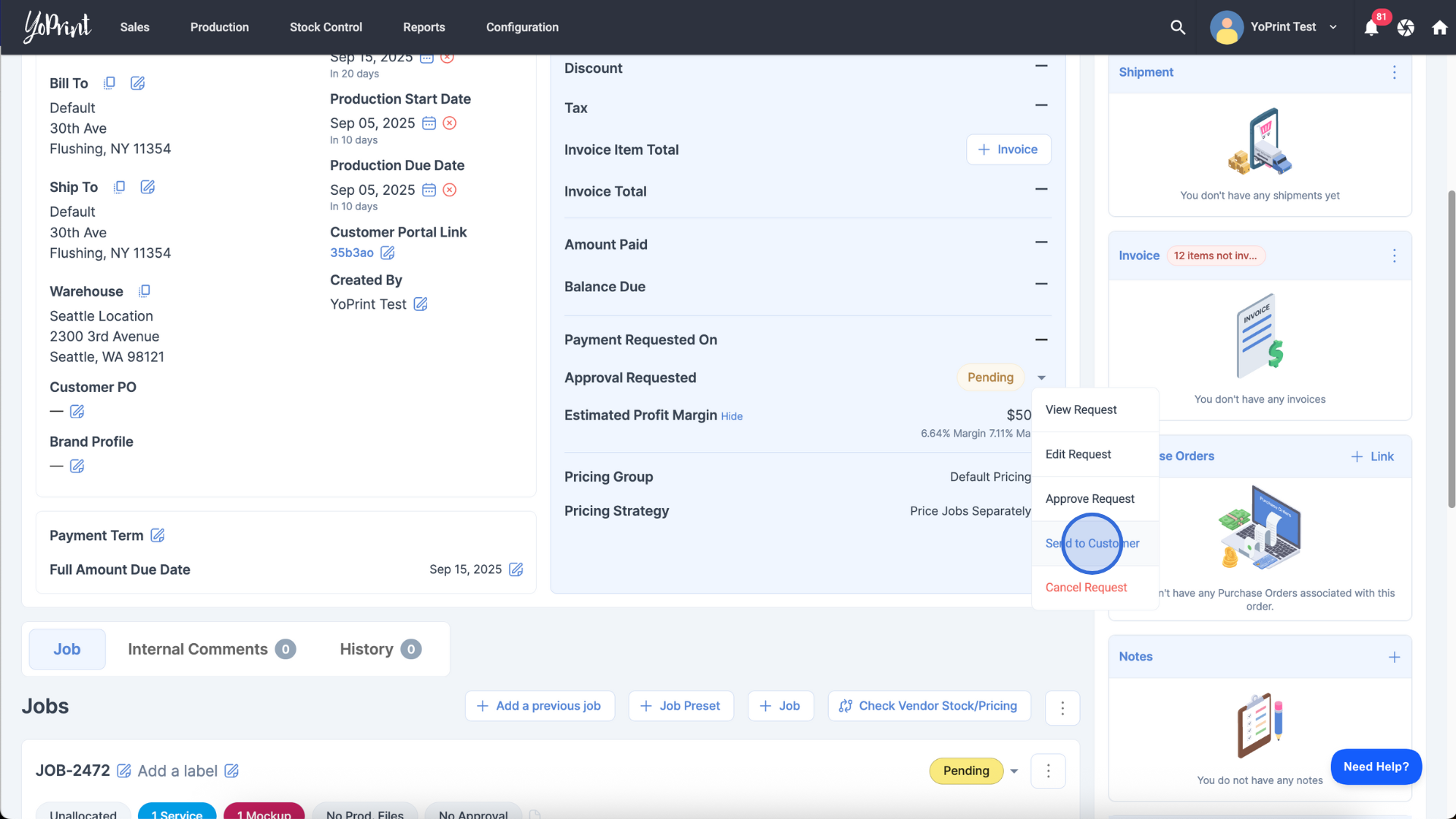Open the notifications bell
The image size is (1456, 819).
1371,28
